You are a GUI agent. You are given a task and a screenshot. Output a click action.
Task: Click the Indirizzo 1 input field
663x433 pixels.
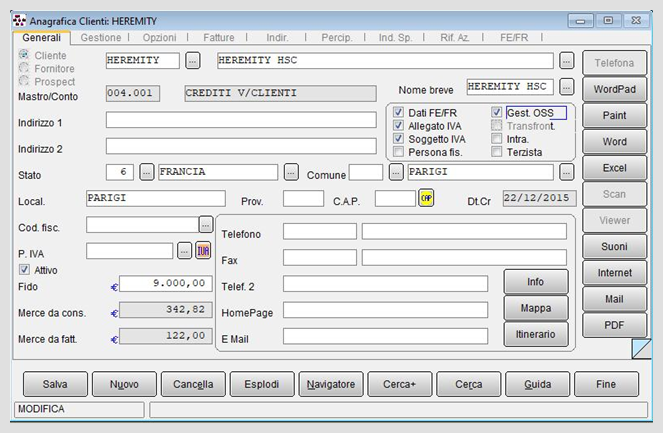click(x=241, y=120)
